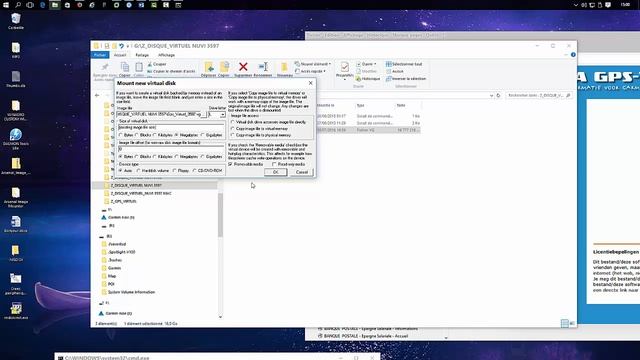Switch to the Affichage ribbon tab
640x360 pixels.
pos(167,55)
